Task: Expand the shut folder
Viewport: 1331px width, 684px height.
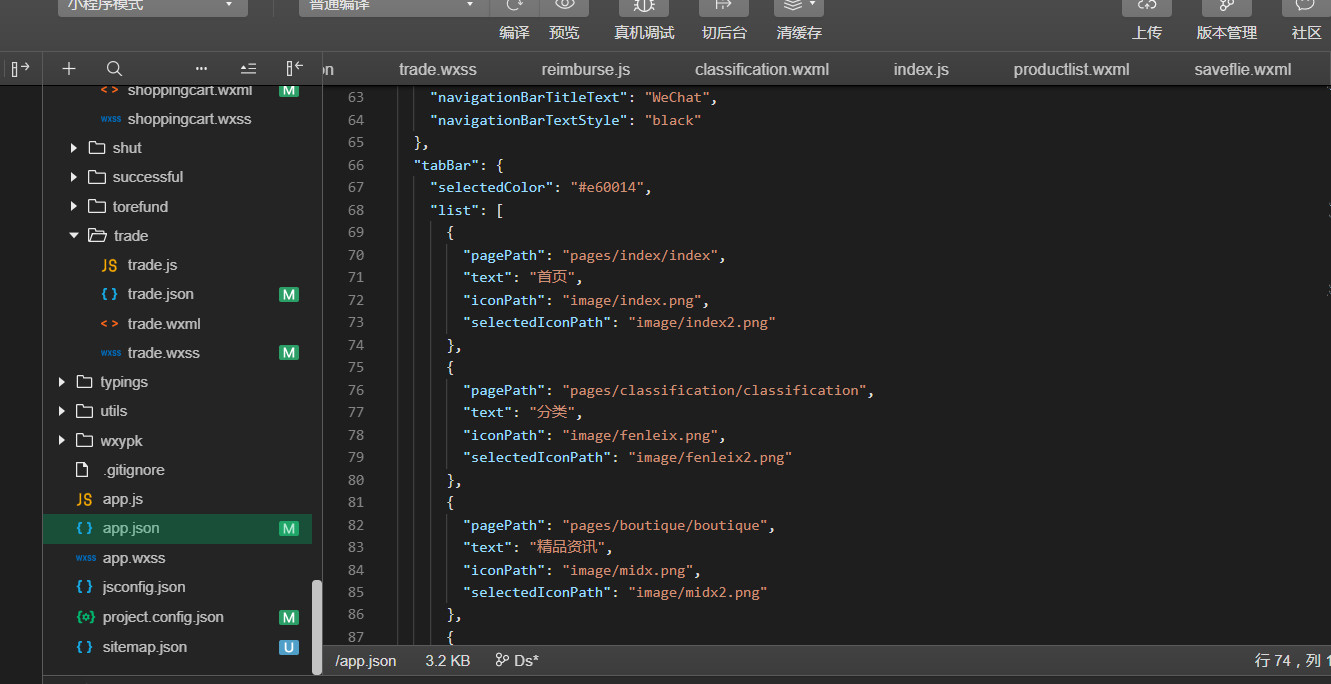Action: [x=74, y=148]
